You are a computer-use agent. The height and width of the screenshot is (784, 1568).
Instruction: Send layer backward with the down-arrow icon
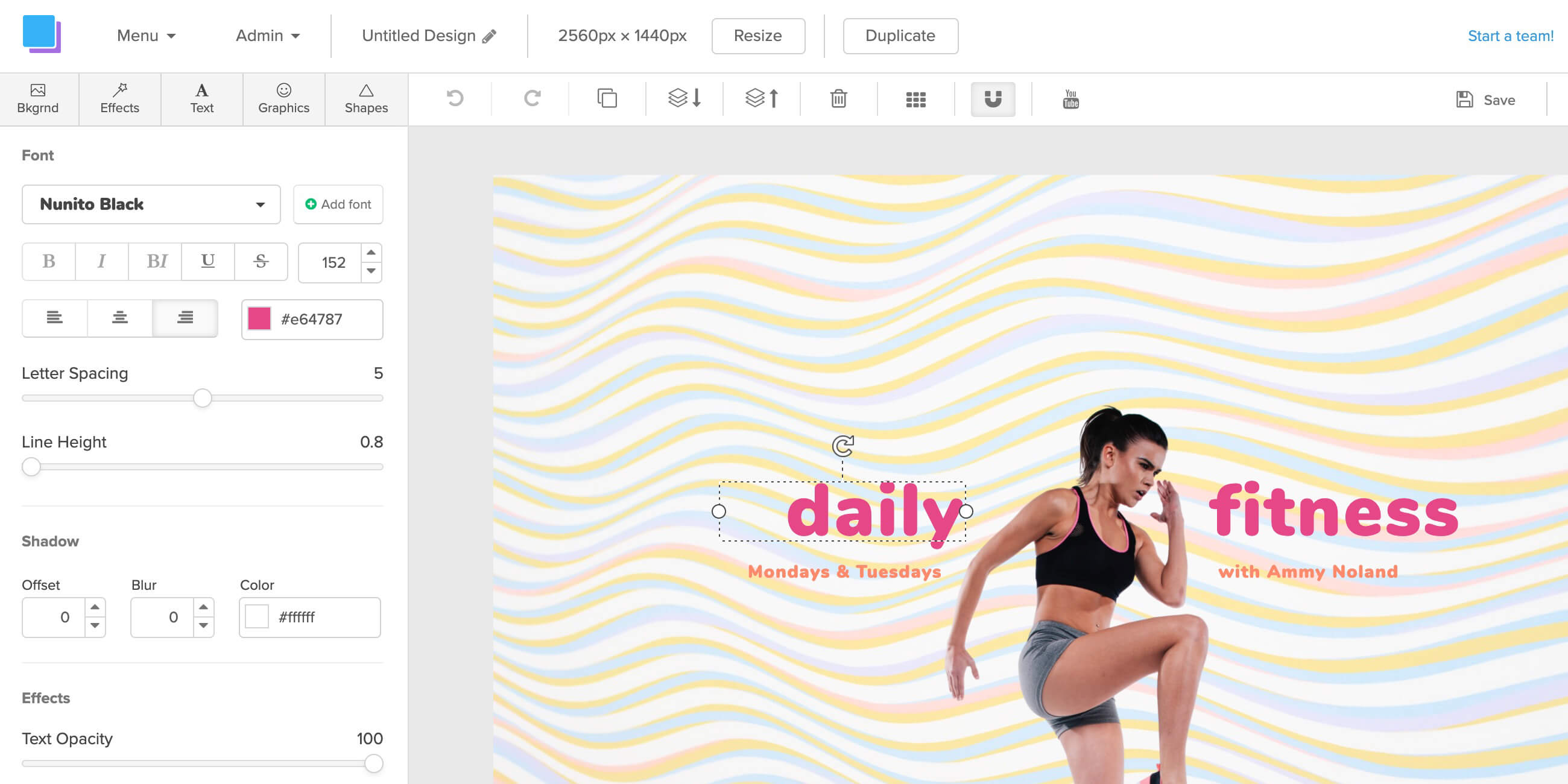click(x=684, y=98)
